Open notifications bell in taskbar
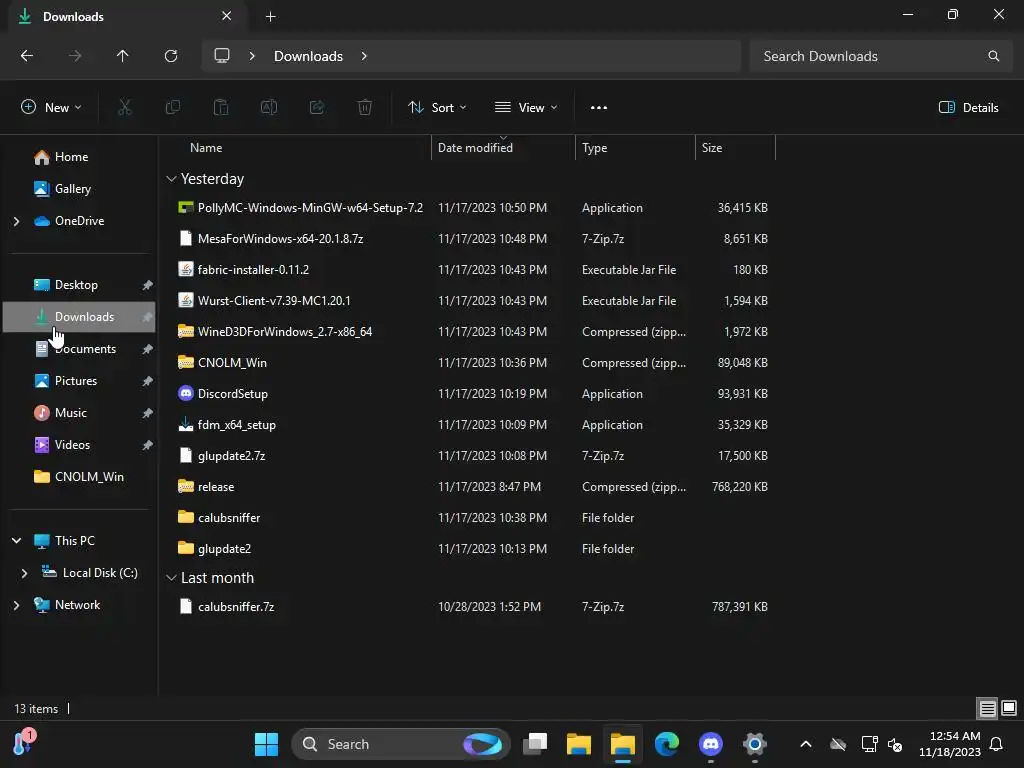Image resolution: width=1024 pixels, height=768 pixels. 997,744
